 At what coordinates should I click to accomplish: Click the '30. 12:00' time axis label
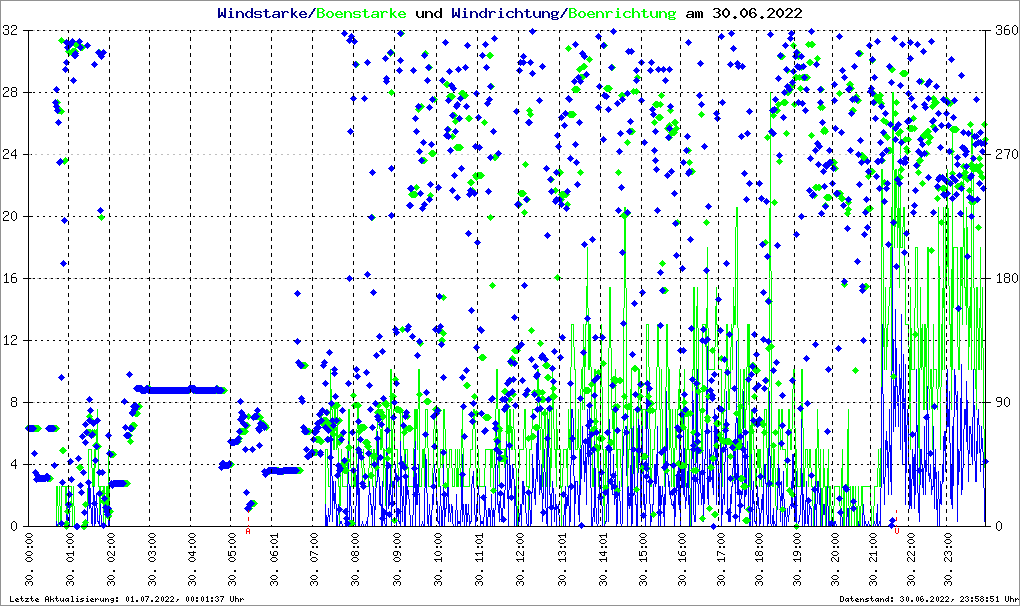[x=520, y=559]
